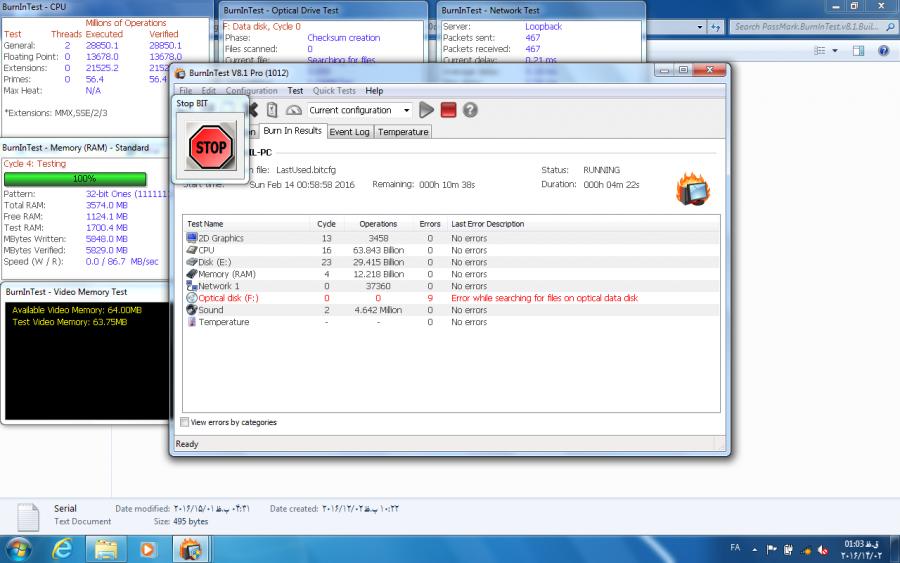Open the Test menu
900x563 pixels.
click(x=295, y=91)
